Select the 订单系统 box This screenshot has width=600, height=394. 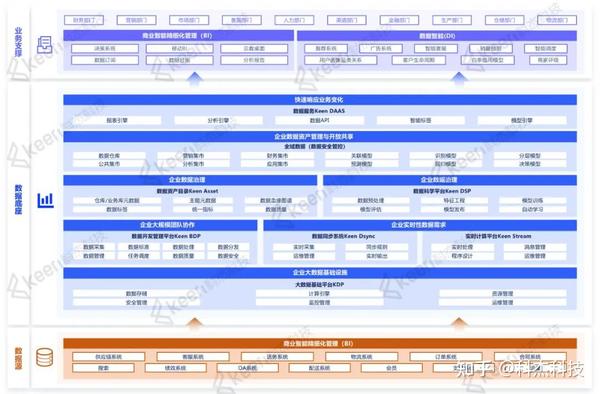[446, 357]
